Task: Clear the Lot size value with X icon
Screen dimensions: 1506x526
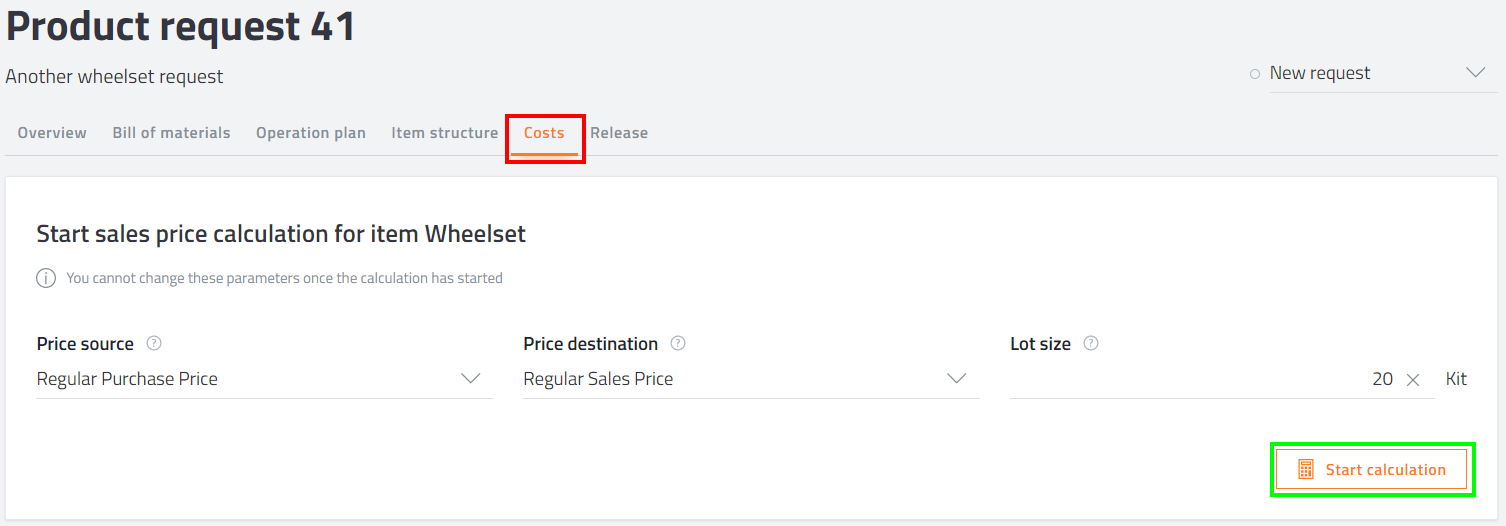Action: [x=1413, y=379]
